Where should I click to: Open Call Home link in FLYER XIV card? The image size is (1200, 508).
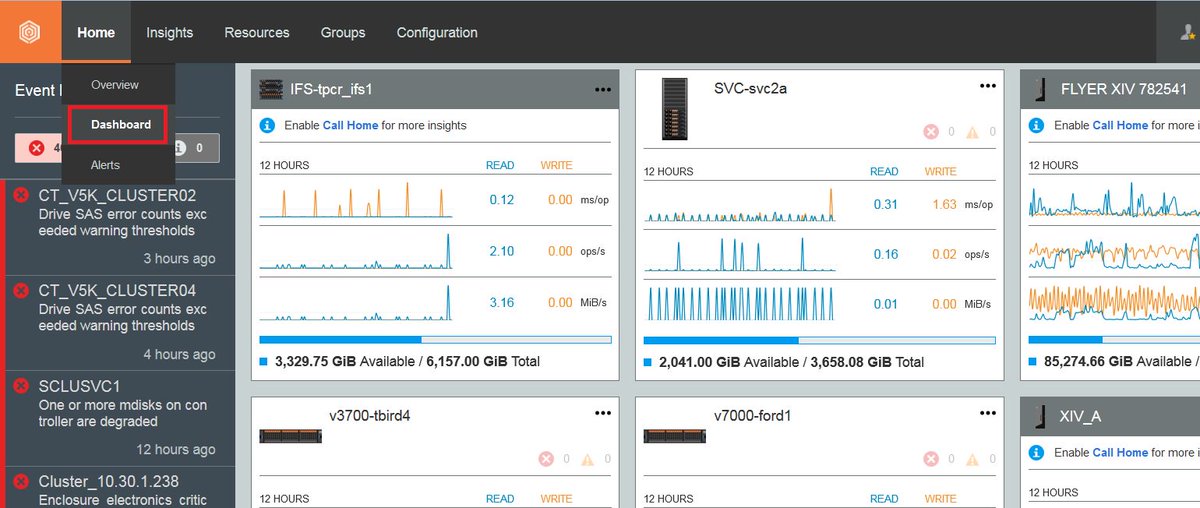tap(1120, 125)
